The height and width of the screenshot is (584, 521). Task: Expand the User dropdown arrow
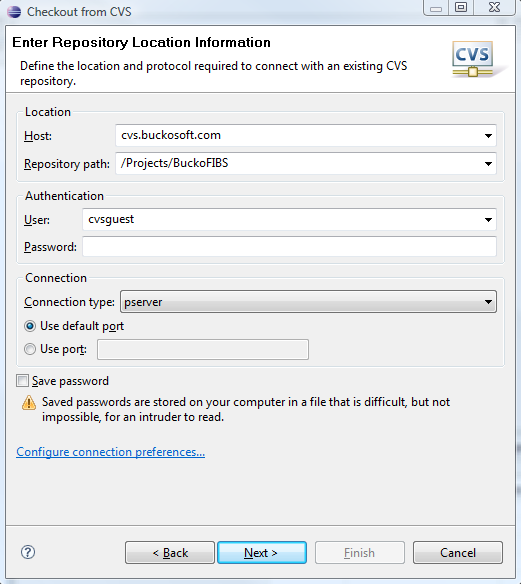coord(488,219)
